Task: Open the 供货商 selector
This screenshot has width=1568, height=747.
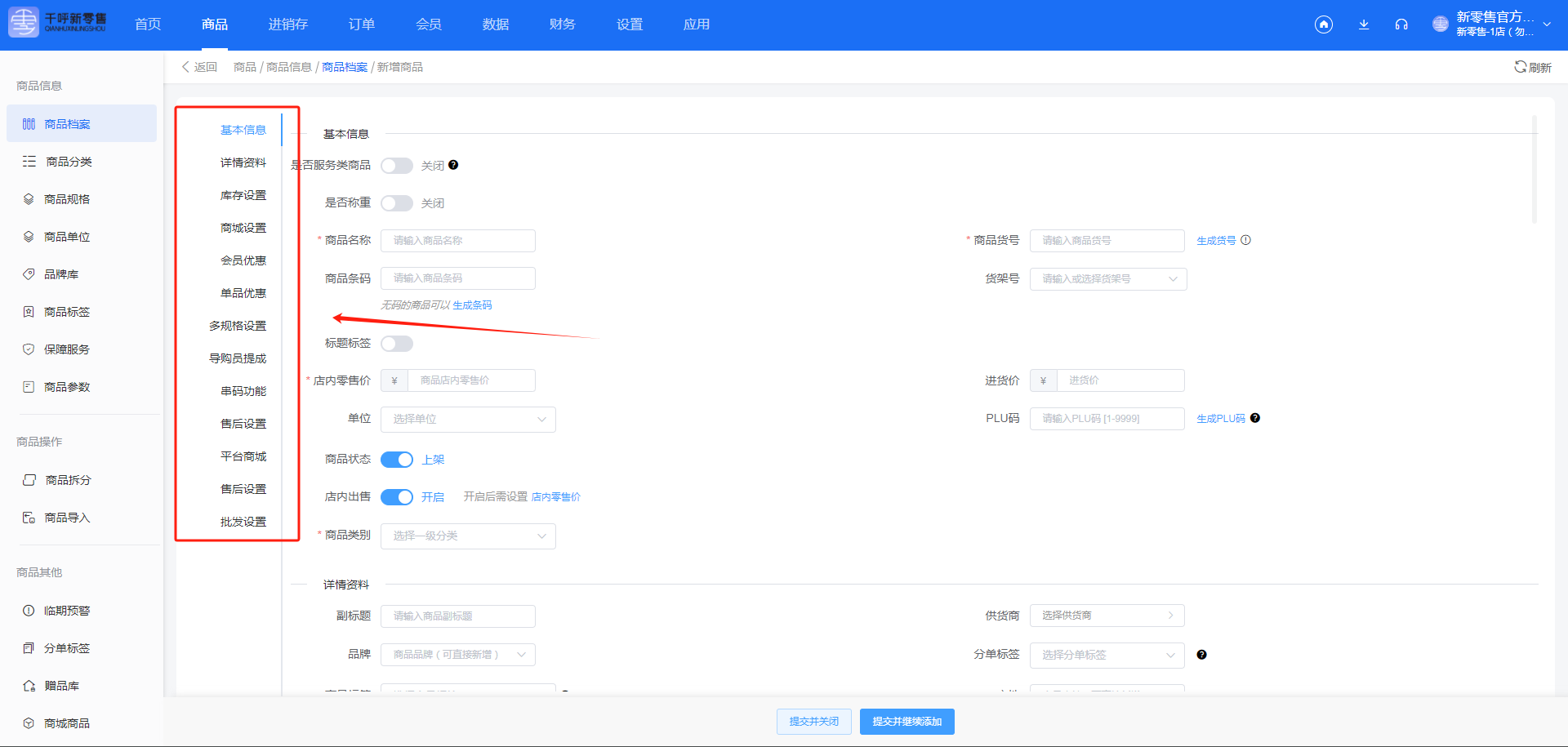Action: 1107,616
